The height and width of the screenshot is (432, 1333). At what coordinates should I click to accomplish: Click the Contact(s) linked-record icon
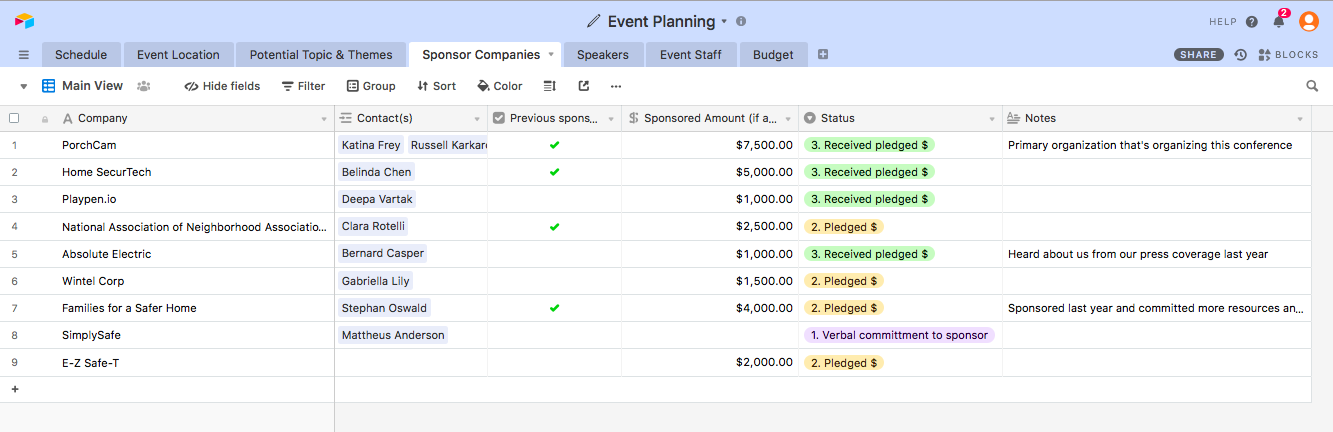pyautogui.click(x=346, y=118)
